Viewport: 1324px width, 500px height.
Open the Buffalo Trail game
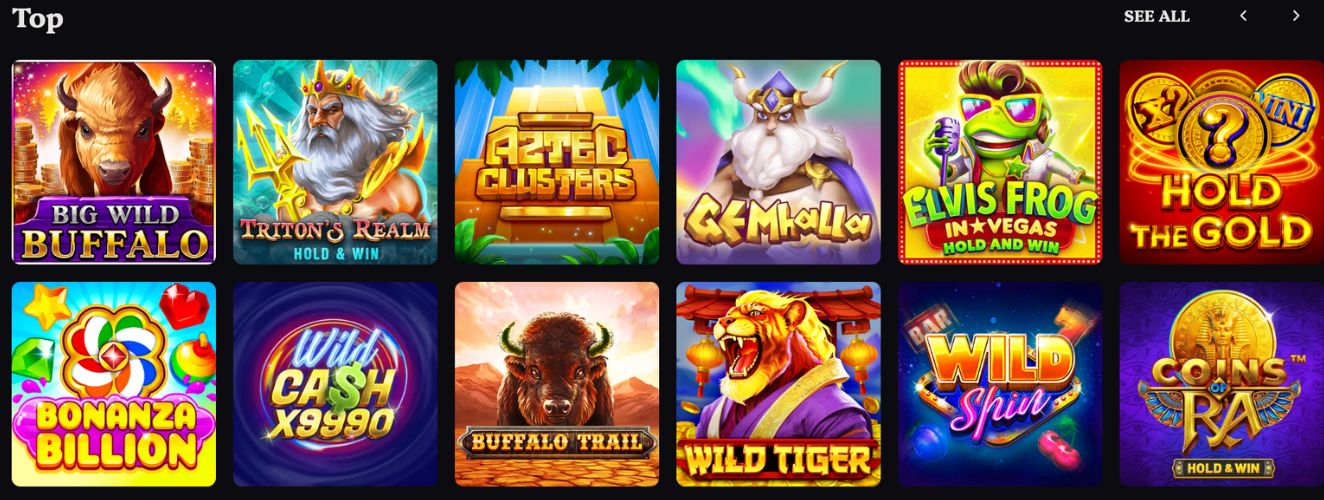[x=557, y=384]
